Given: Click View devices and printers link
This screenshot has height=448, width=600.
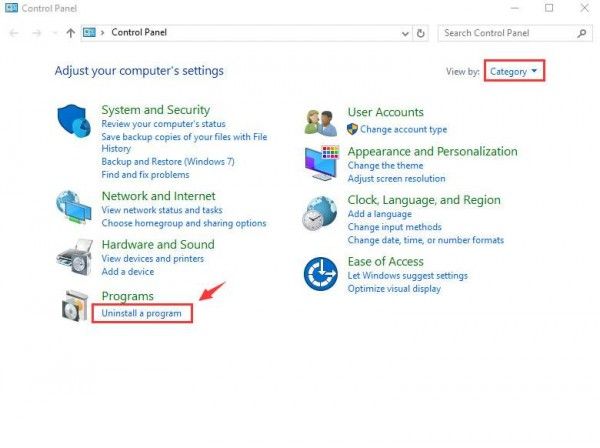Looking at the screenshot, I should [151, 258].
